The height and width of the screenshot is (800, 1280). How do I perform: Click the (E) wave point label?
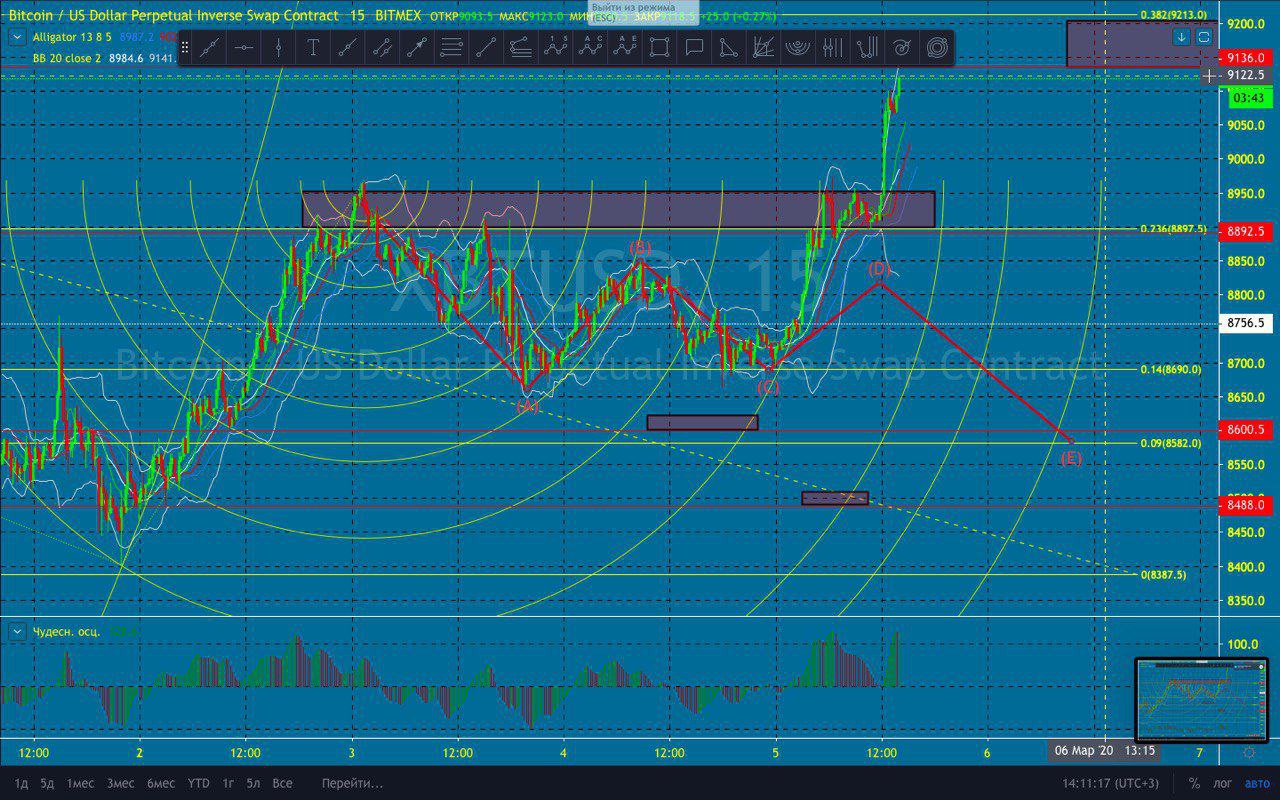[x=1070, y=459]
